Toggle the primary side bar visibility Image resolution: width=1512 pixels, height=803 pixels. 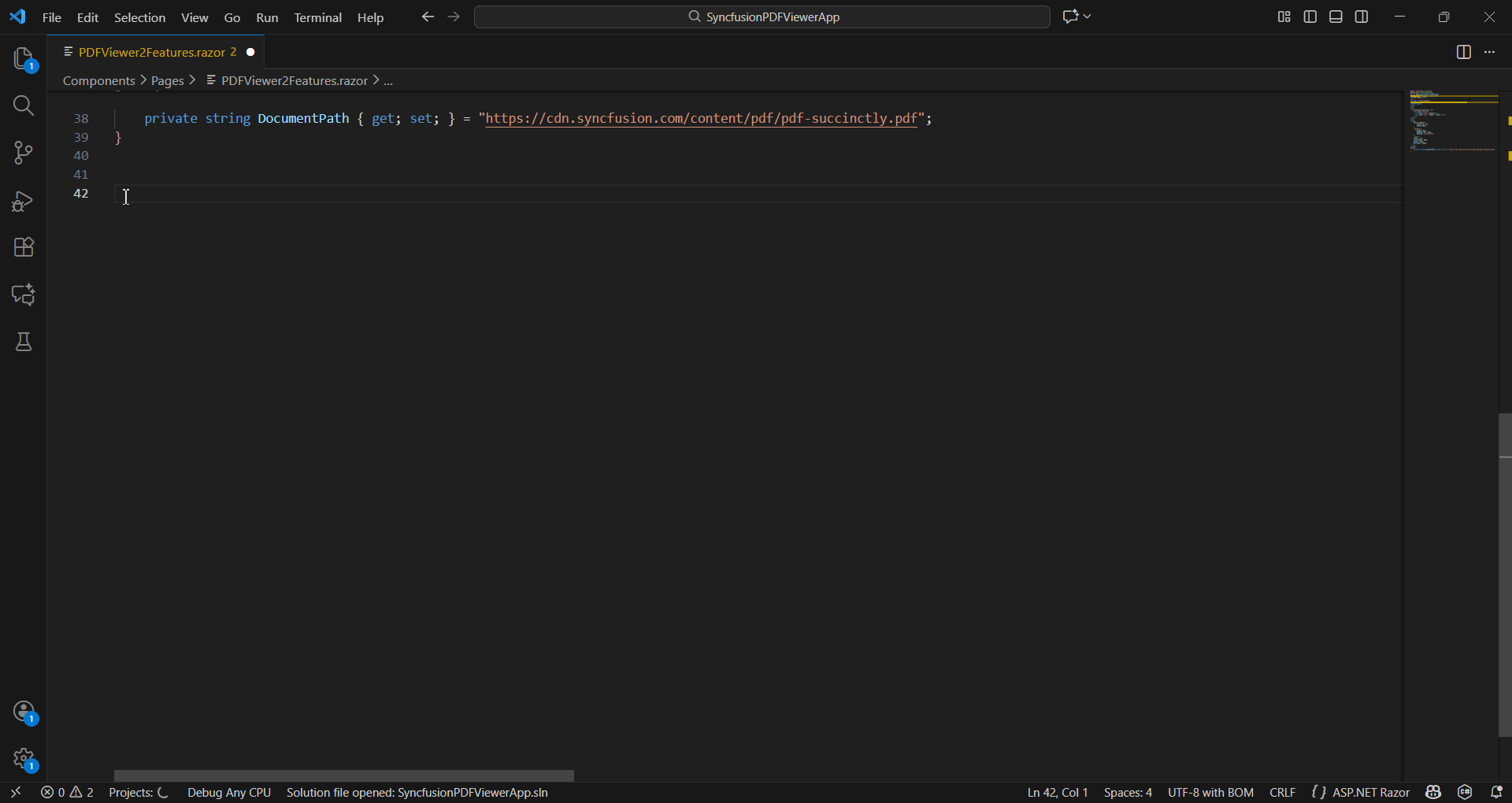[1310, 16]
